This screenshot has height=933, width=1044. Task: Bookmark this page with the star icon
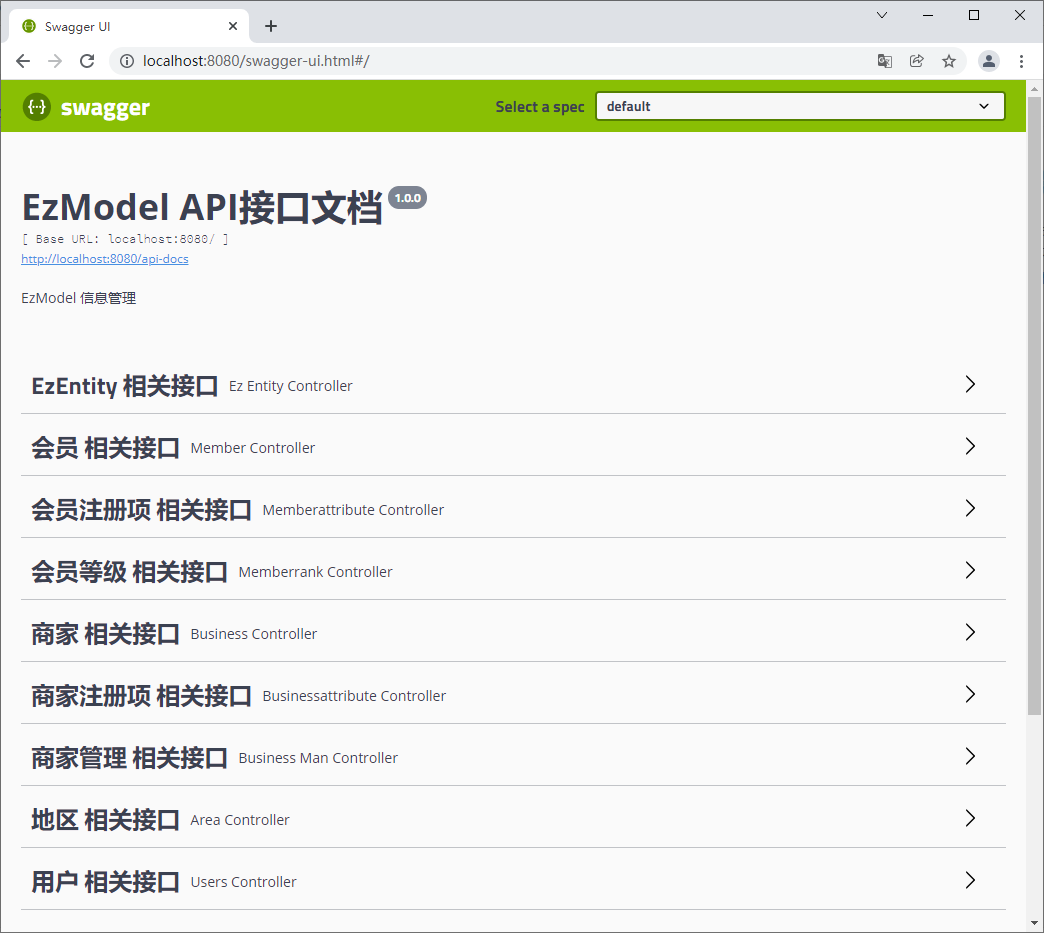(949, 61)
